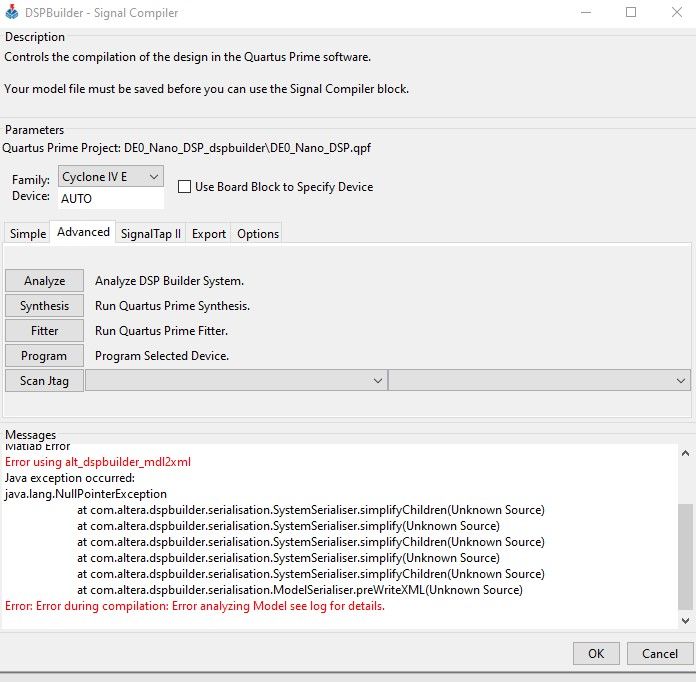
Task: Confirm with the OK button
Action: (596, 653)
